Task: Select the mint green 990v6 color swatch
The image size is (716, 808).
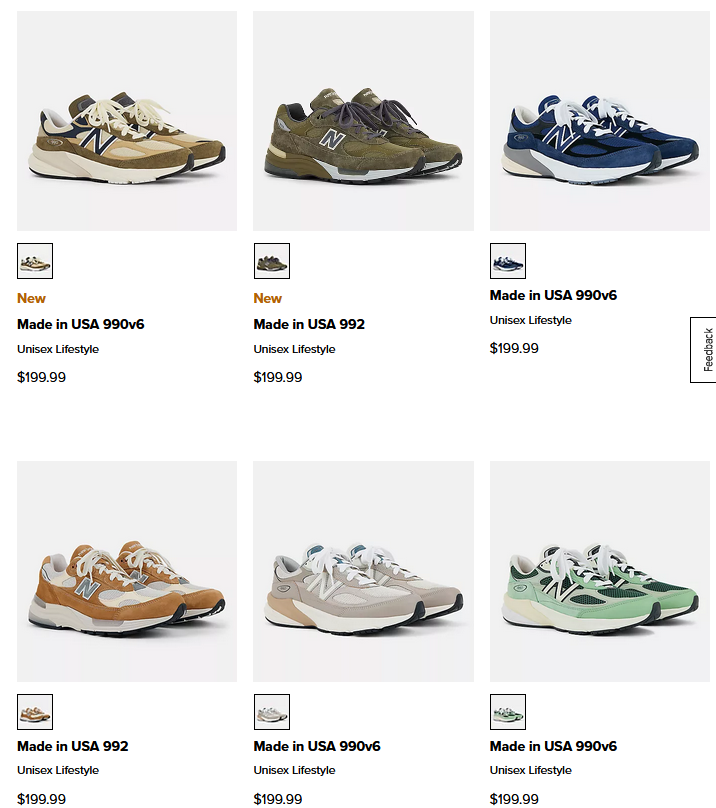Action: 508,712
